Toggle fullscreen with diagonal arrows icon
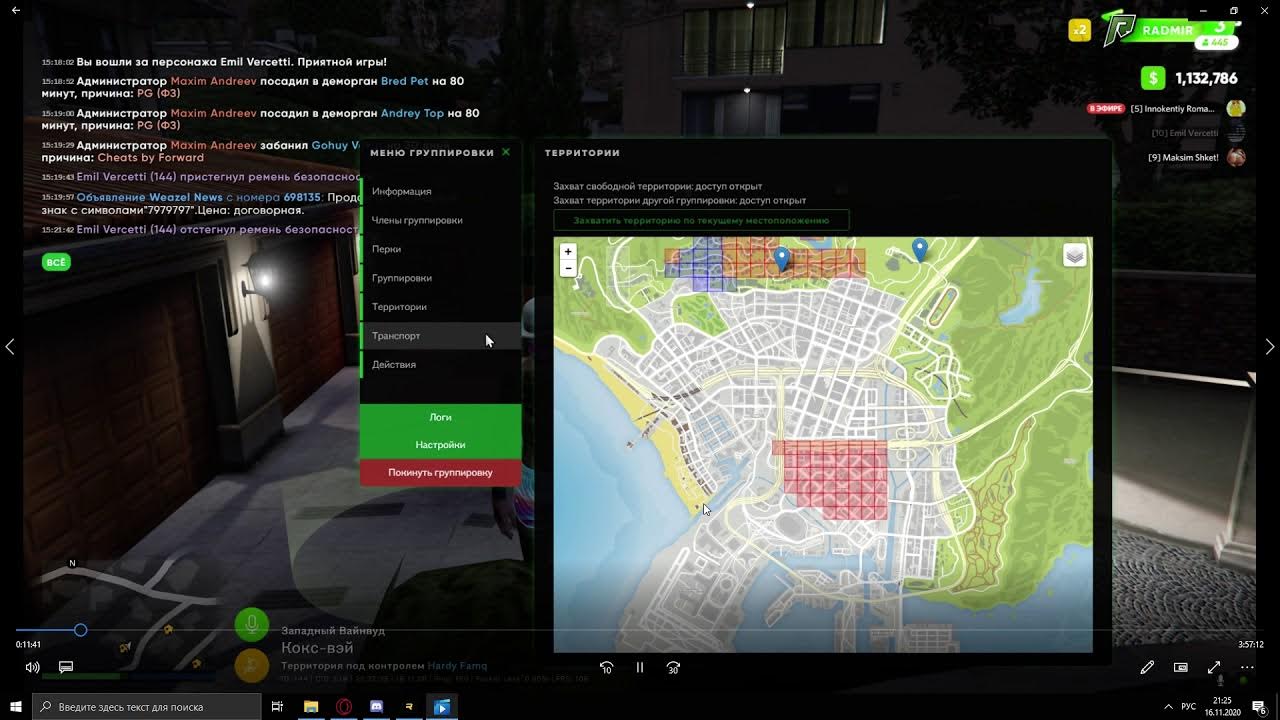1280x720 pixels. click(x=1214, y=667)
